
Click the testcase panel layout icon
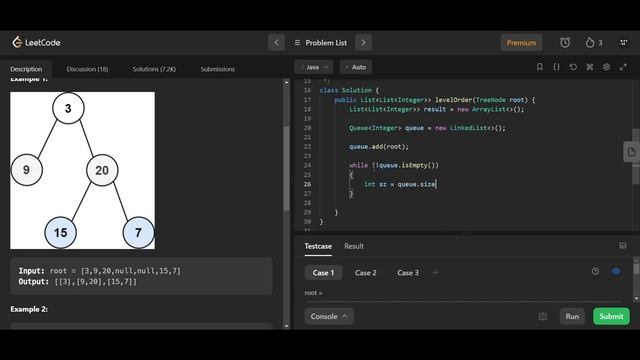(623, 246)
